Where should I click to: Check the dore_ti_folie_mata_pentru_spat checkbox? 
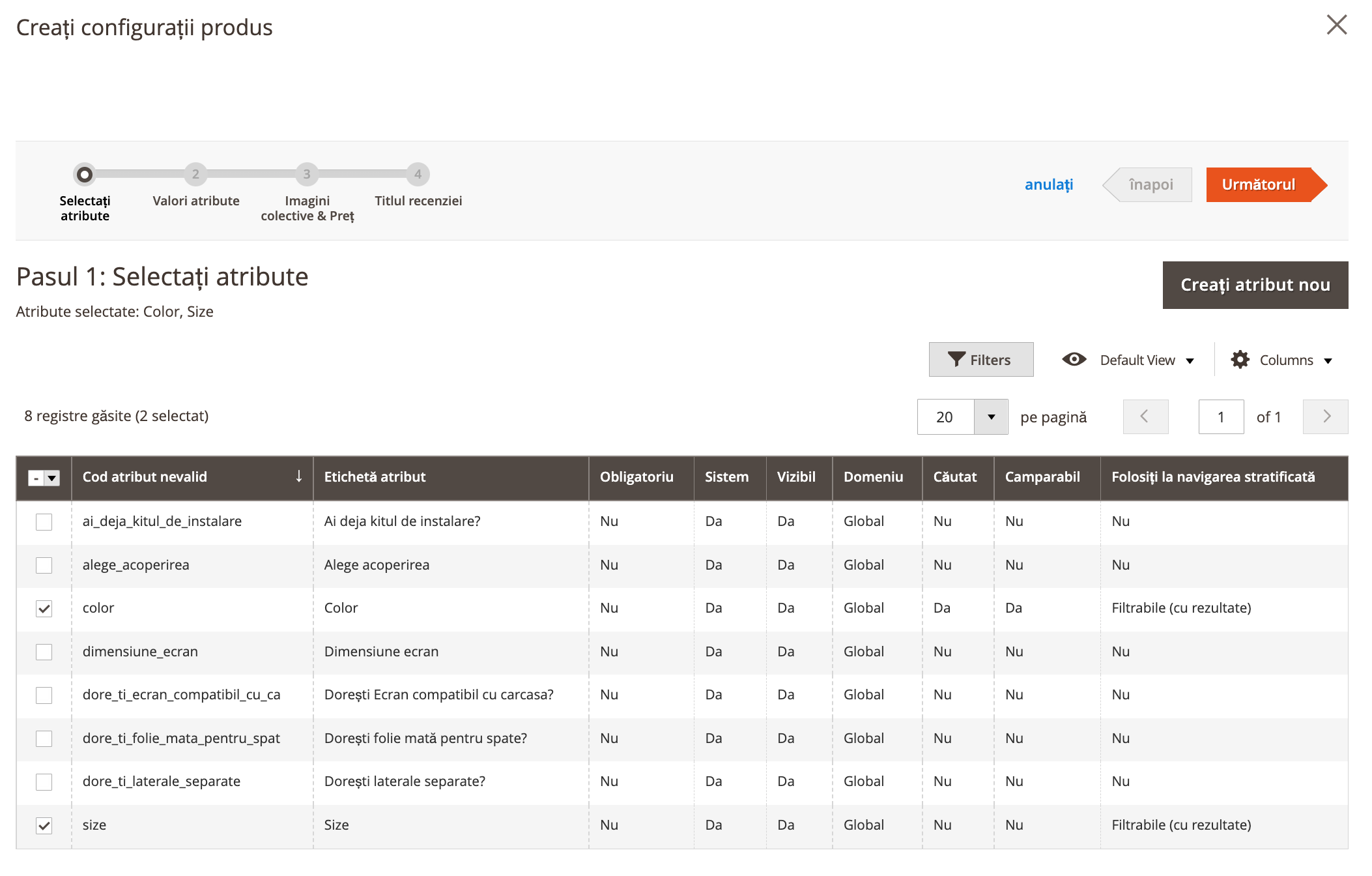[x=44, y=738]
